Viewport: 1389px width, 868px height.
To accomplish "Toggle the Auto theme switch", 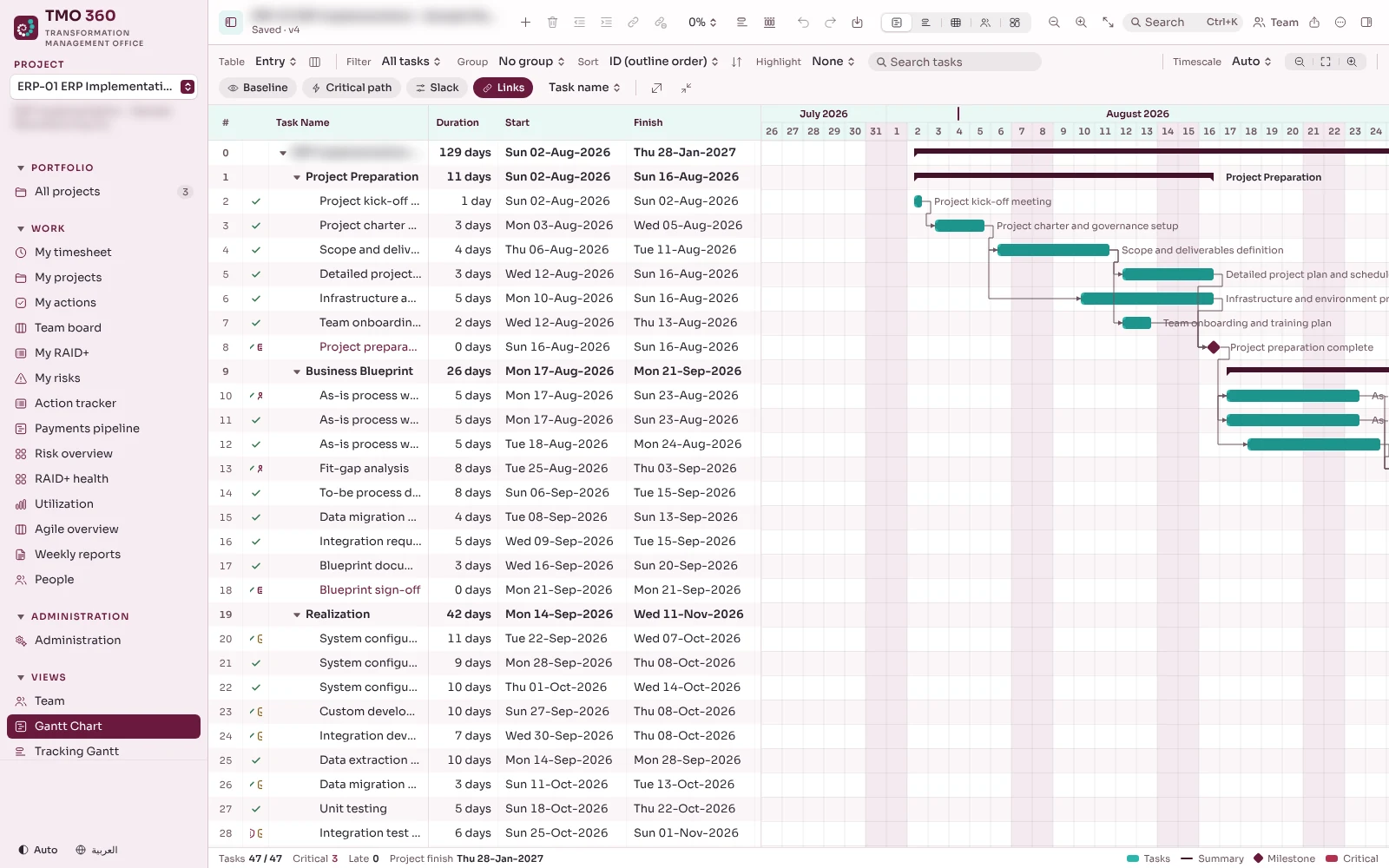I will 38,850.
